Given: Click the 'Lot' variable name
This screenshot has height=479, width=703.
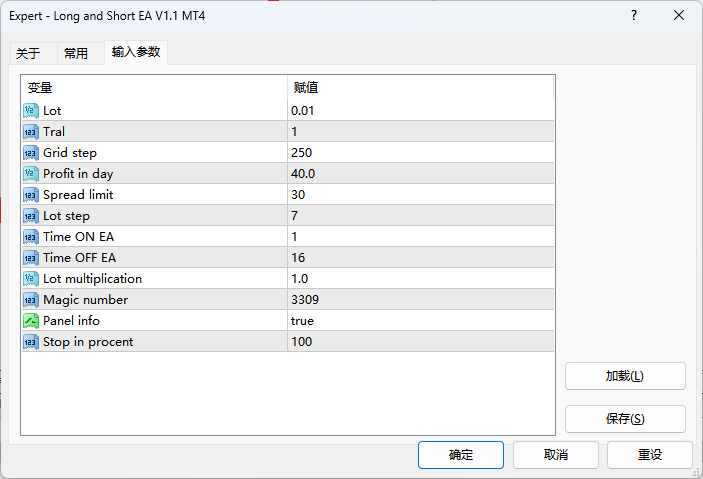Looking at the screenshot, I should tap(52, 111).
